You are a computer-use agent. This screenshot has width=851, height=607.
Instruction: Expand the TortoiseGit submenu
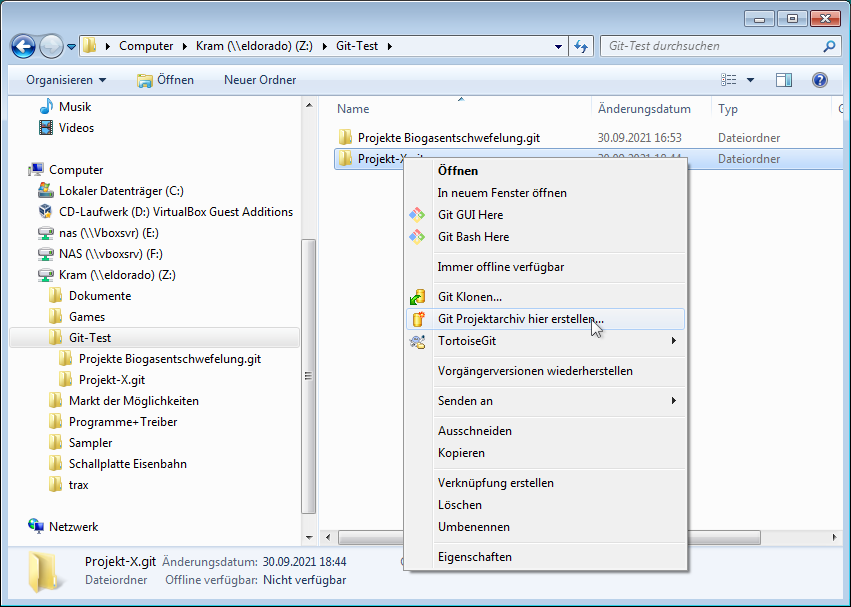pos(545,341)
